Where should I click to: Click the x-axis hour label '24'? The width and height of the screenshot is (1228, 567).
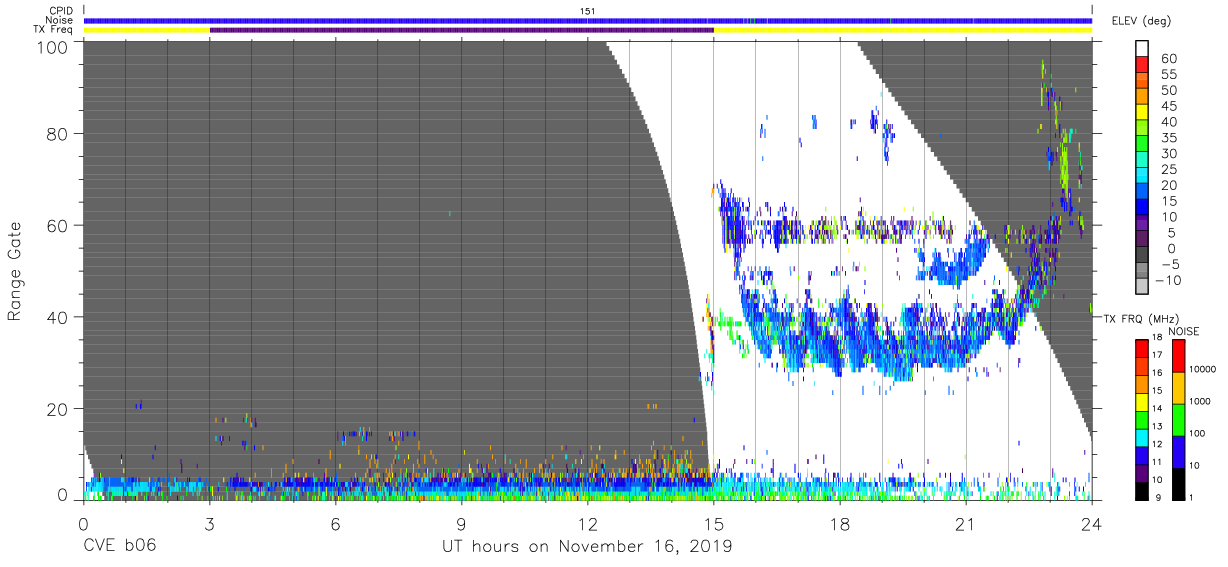1092,525
